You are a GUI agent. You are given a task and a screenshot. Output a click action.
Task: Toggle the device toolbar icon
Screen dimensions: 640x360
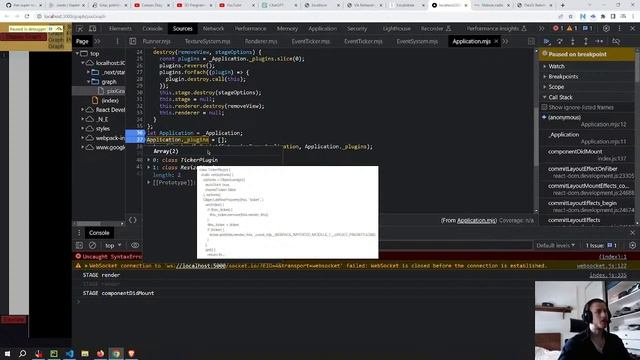[x=93, y=29]
